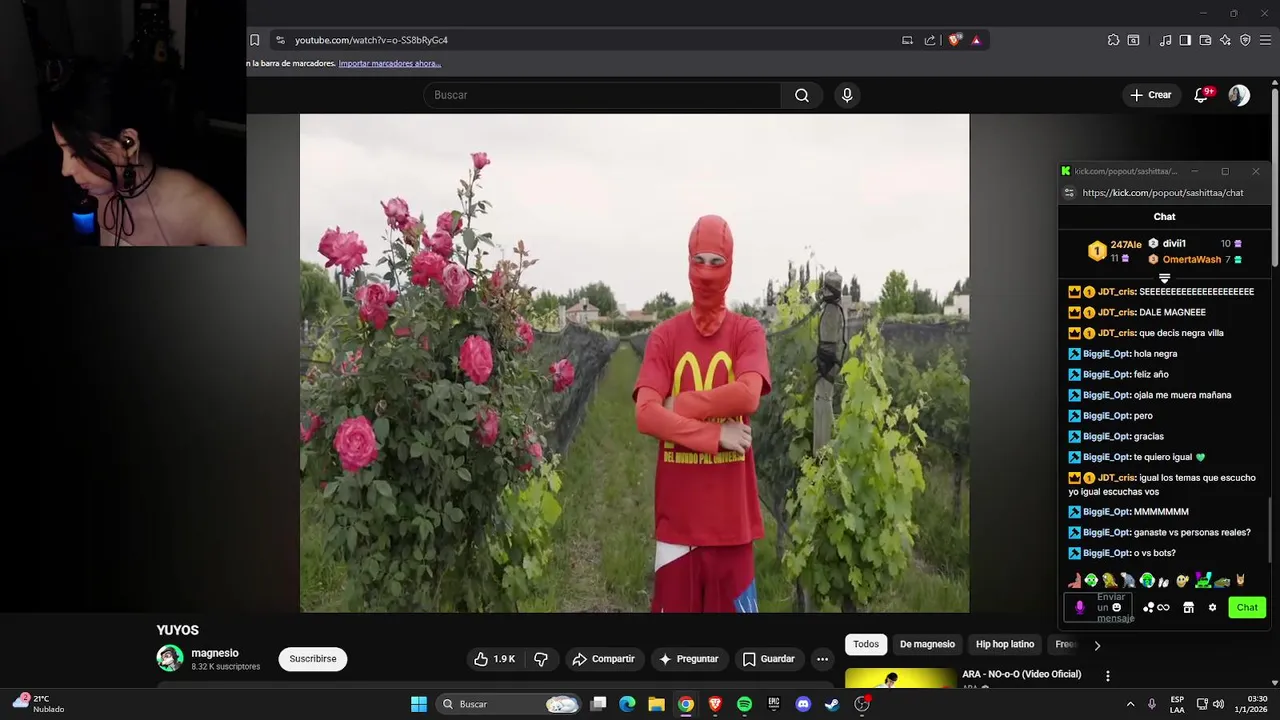Click the Windows taskbar Buscar search box
This screenshot has width=1280, height=720.
[x=510, y=704]
